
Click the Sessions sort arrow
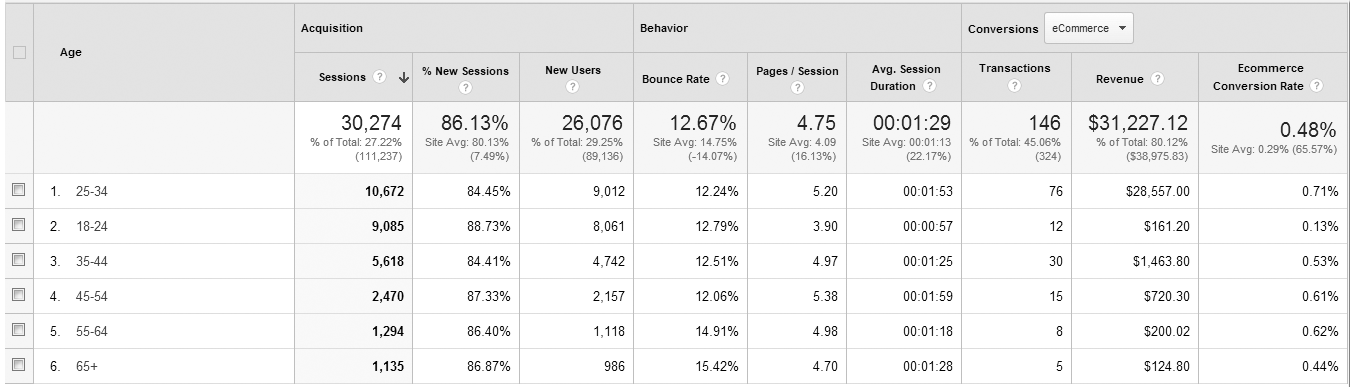(x=404, y=78)
